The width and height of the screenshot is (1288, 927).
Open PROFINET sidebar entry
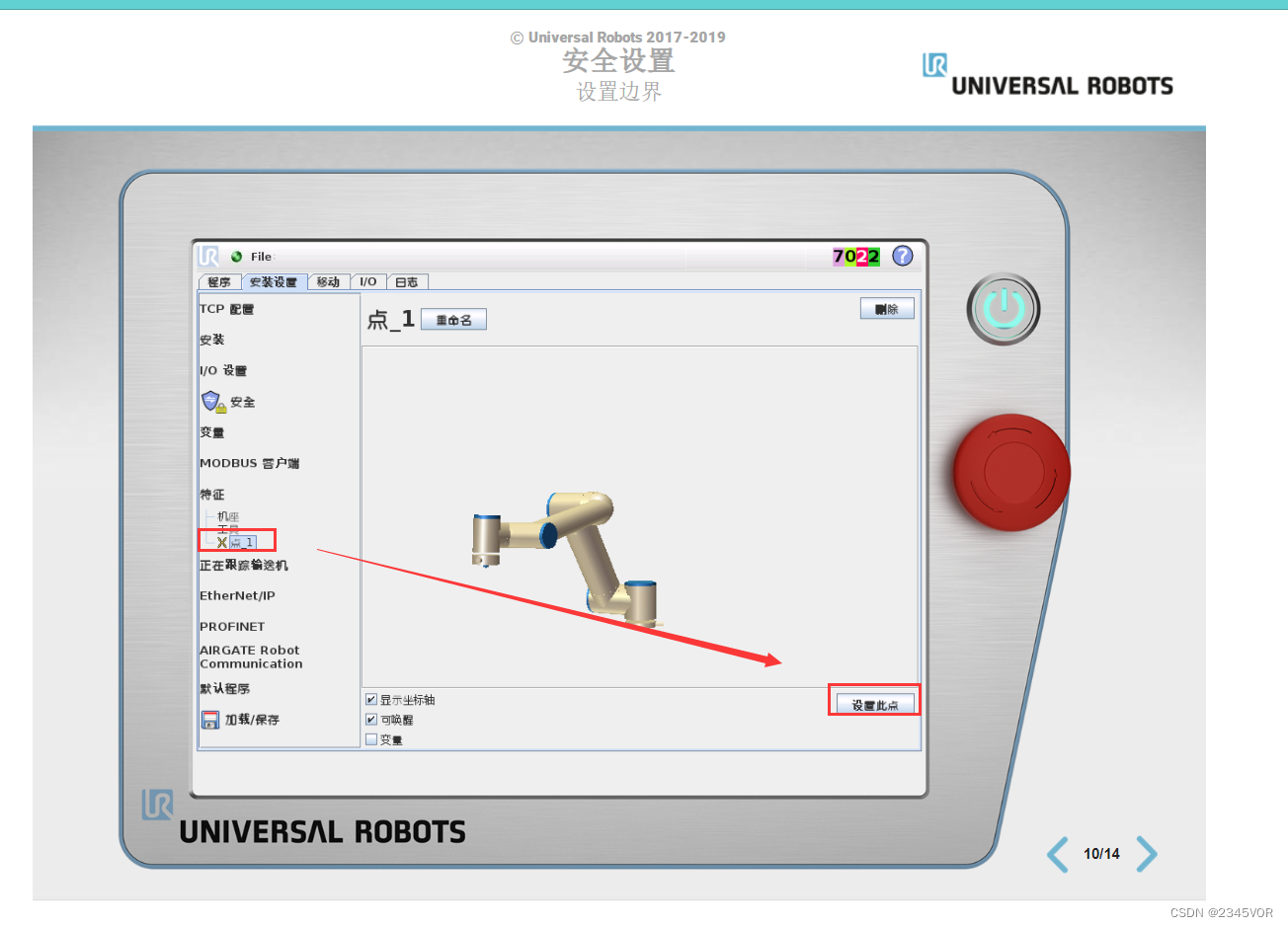point(232,626)
